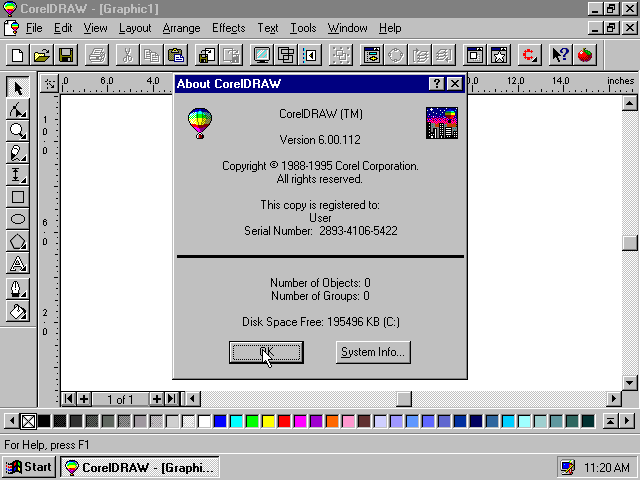Open the Windows Start menu
The height and width of the screenshot is (480, 640).
[29, 467]
